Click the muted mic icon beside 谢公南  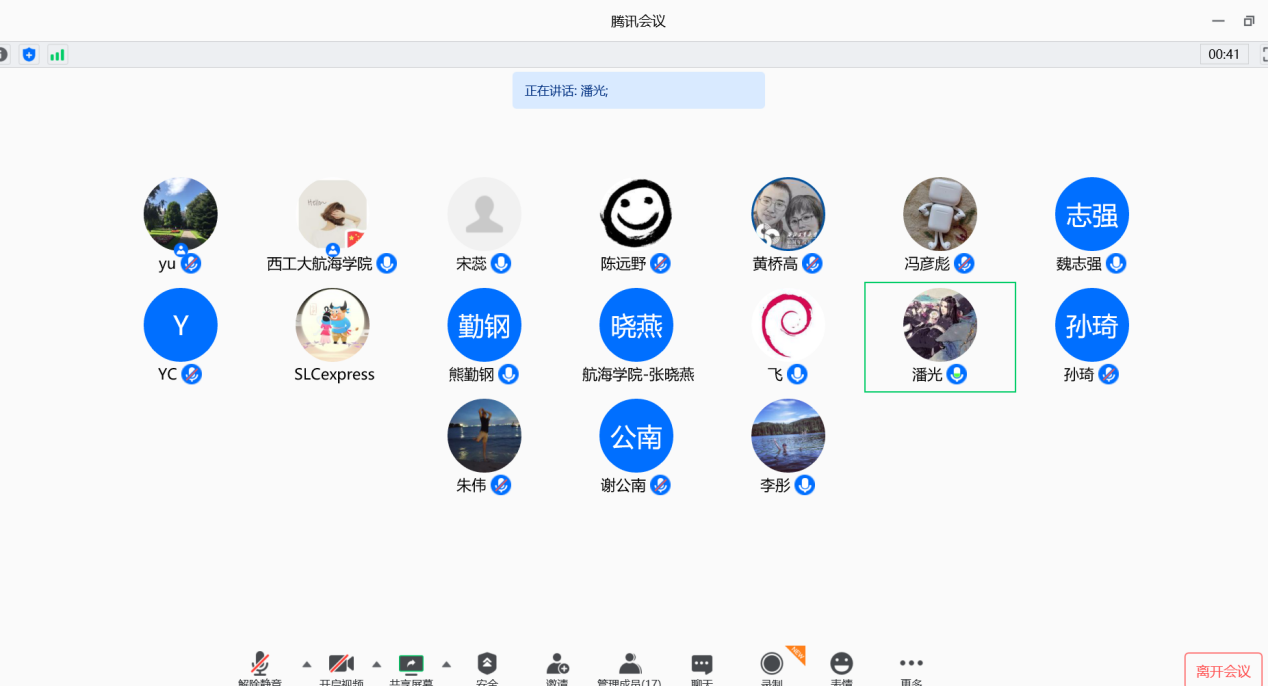[x=660, y=485]
